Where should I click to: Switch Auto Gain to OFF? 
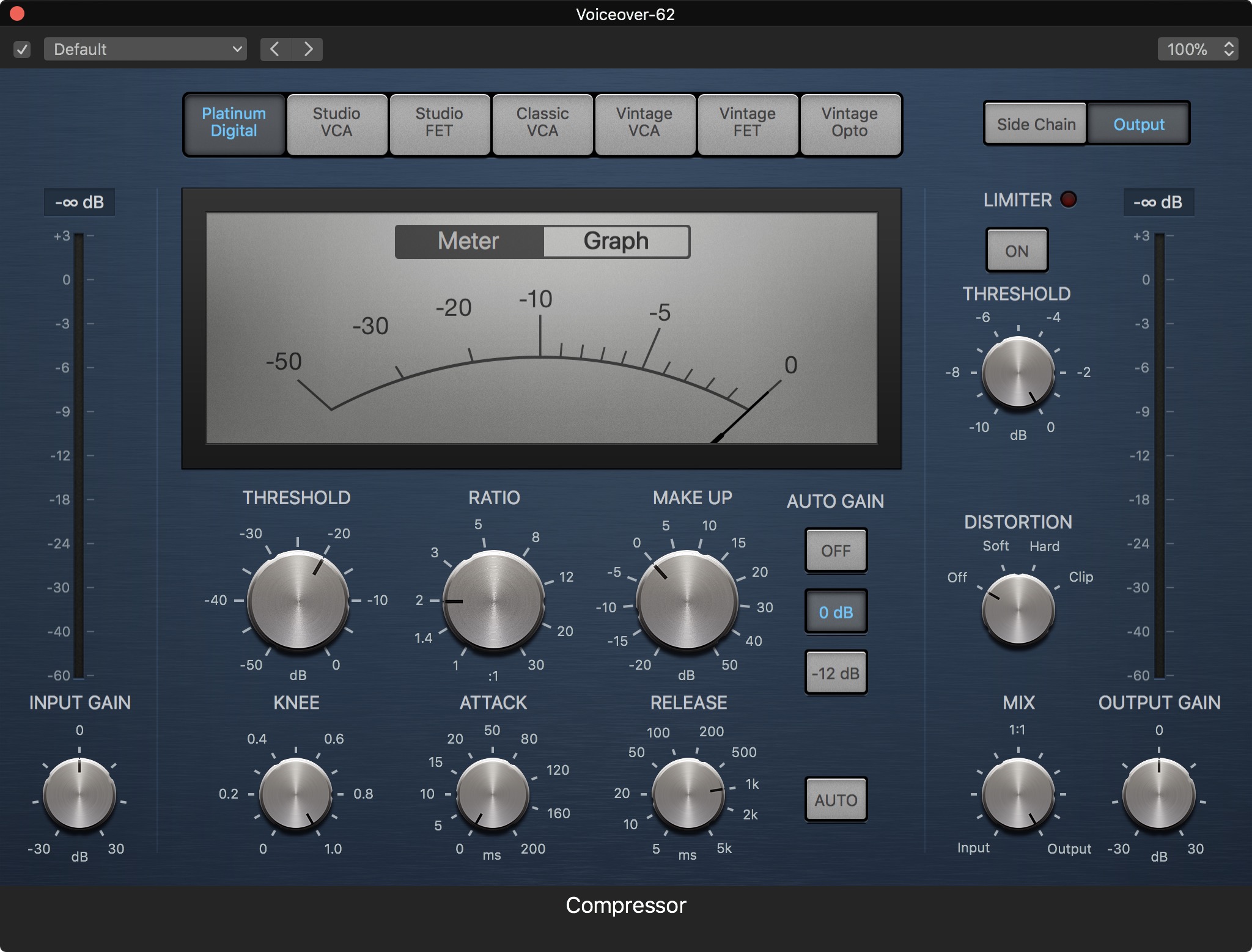coord(835,551)
